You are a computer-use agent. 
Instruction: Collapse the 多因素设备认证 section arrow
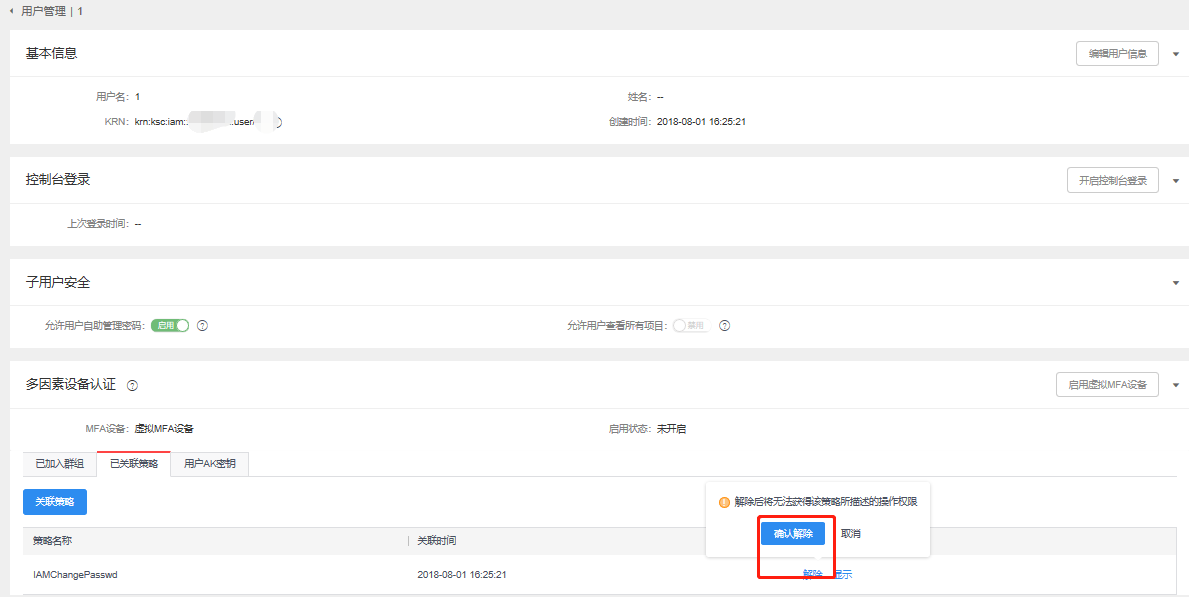(1175, 385)
